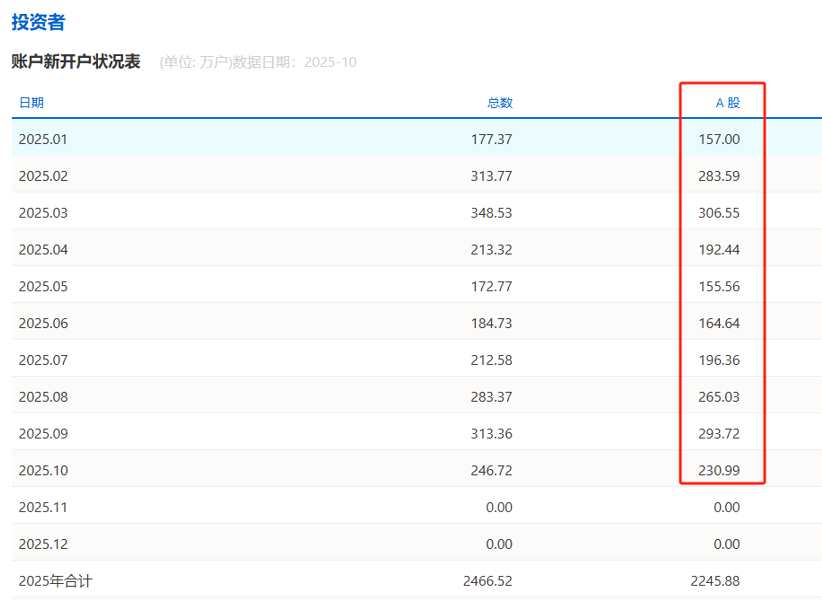Click the yearly total 2466.52
The width and height of the screenshot is (822, 600).
coord(488,581)
